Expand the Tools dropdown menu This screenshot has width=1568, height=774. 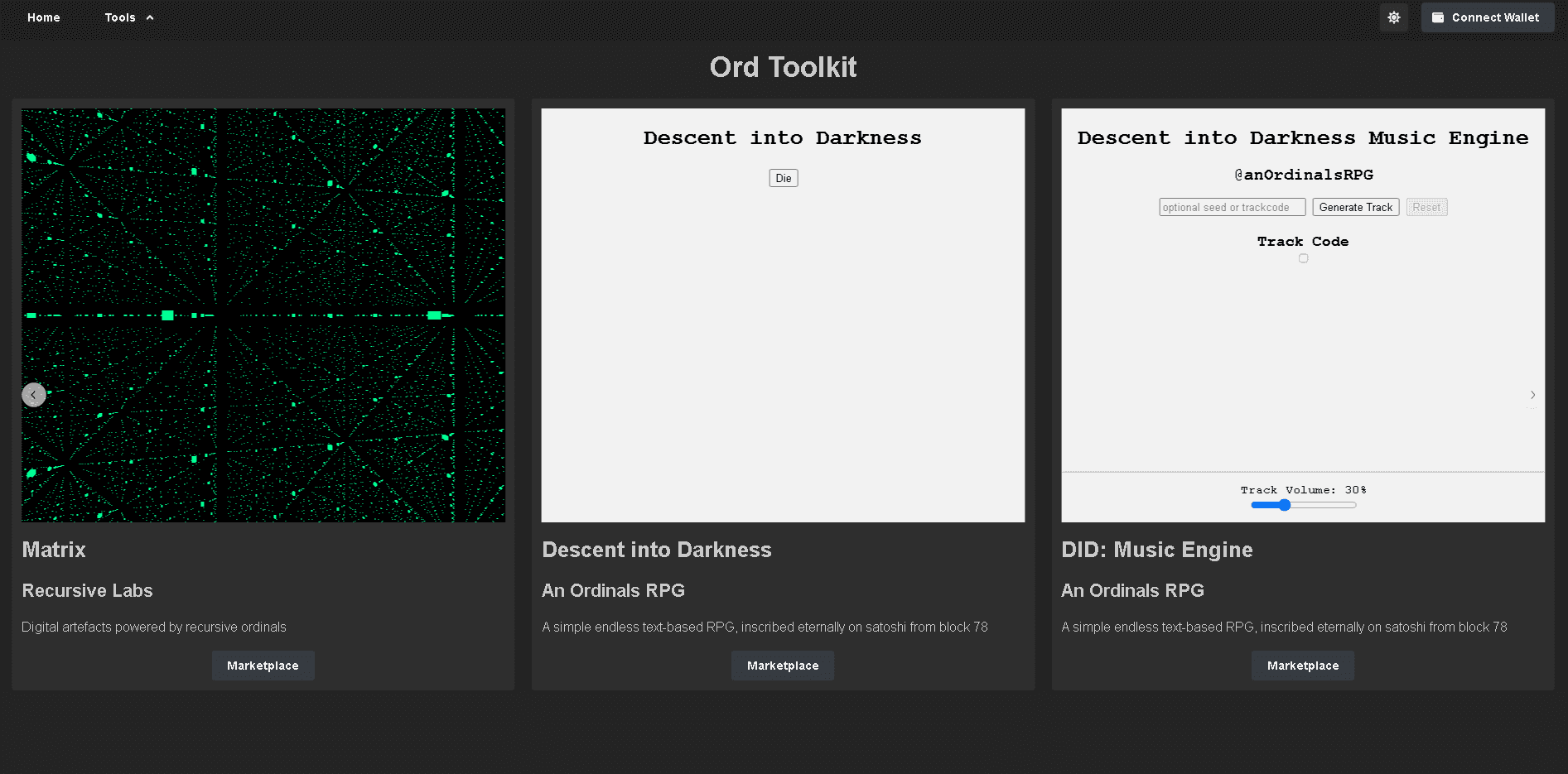[x=128, y=17]
